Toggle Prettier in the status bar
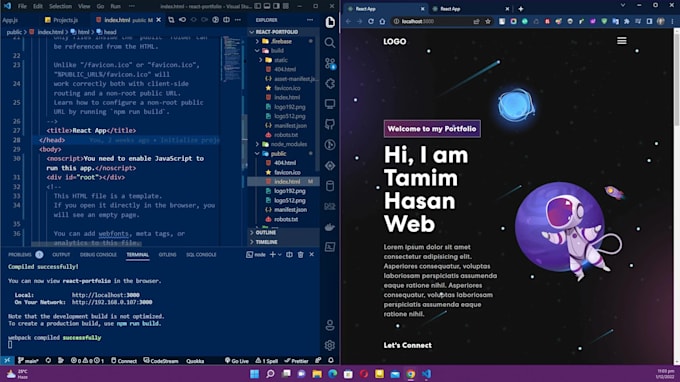 pos(296,360)
